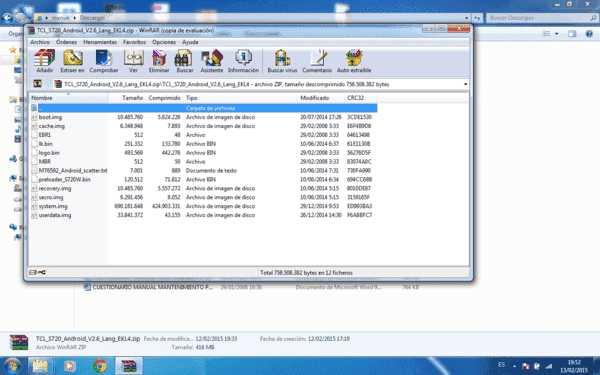The image size is (600, 375).
Task: Open Google Chrome from the taskbar
Action: click(x=99, y=366)
